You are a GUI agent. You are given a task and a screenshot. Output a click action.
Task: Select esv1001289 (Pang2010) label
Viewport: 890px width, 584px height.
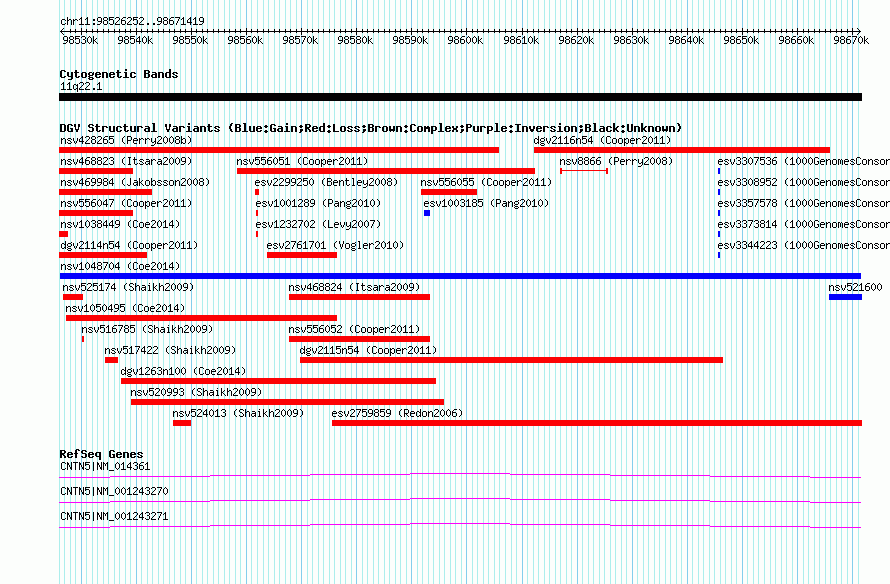tap(318, 203)
